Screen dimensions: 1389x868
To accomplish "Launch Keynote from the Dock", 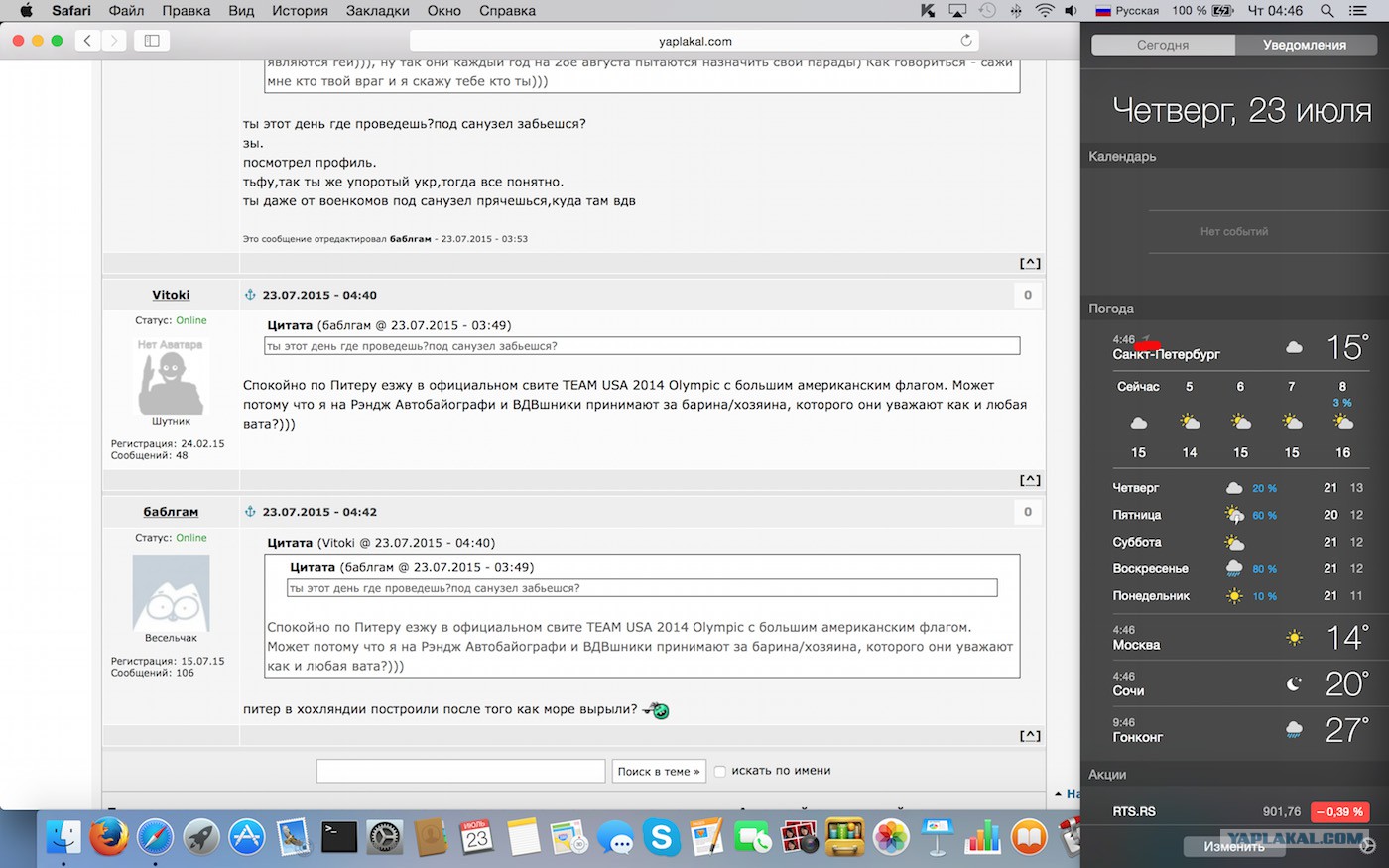I will 937,838.
